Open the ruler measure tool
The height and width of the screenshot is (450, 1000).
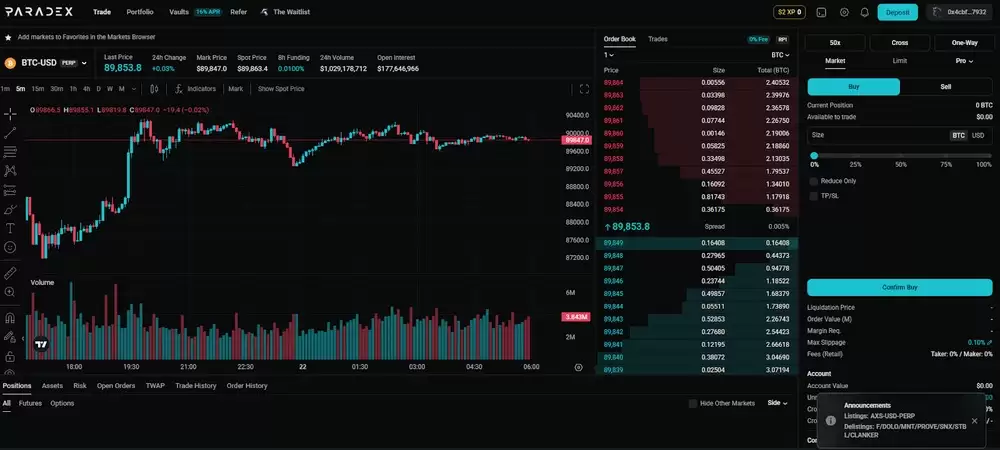point(10,273)
